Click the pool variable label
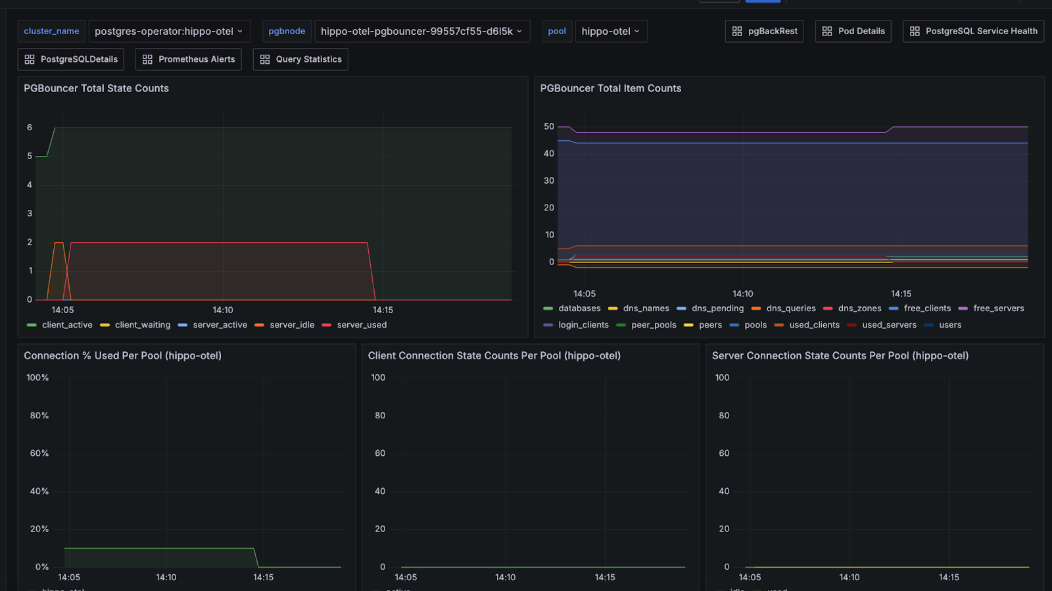Viewport: 1052px width, 591px height. coord(557,30)
